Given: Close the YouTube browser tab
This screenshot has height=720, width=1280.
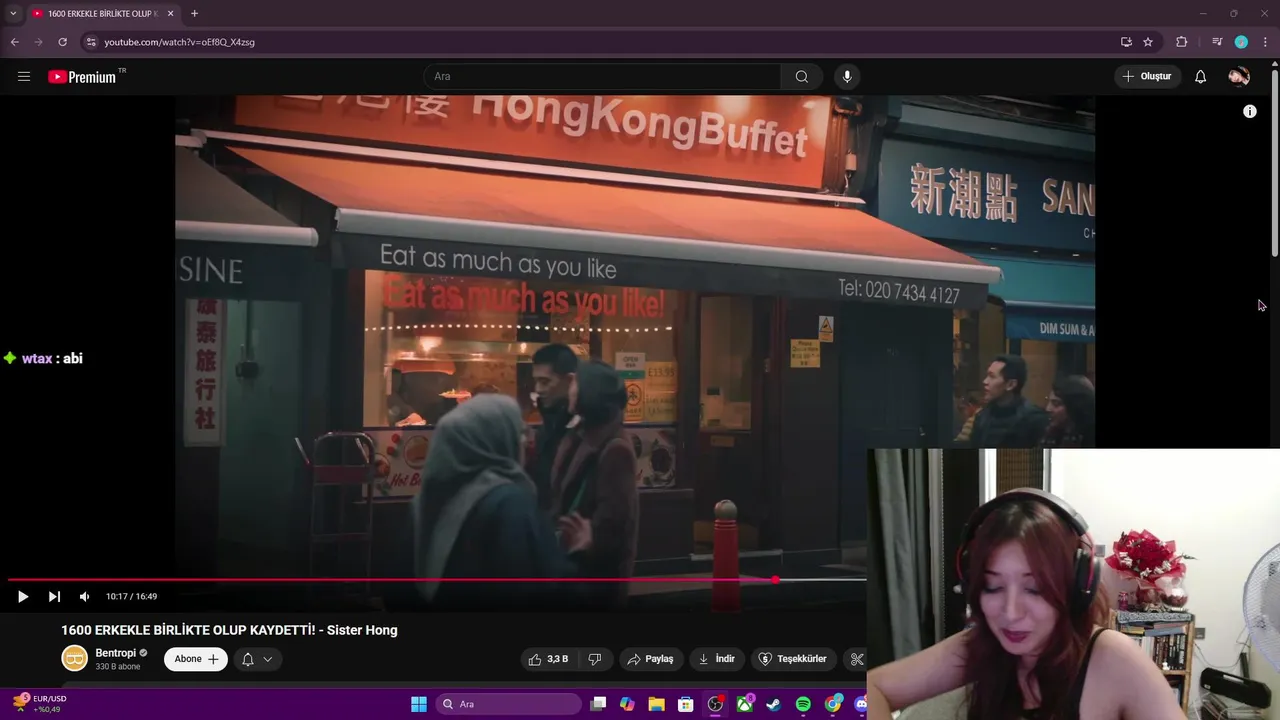Looking at the screenshot, I should pos(171,14).
